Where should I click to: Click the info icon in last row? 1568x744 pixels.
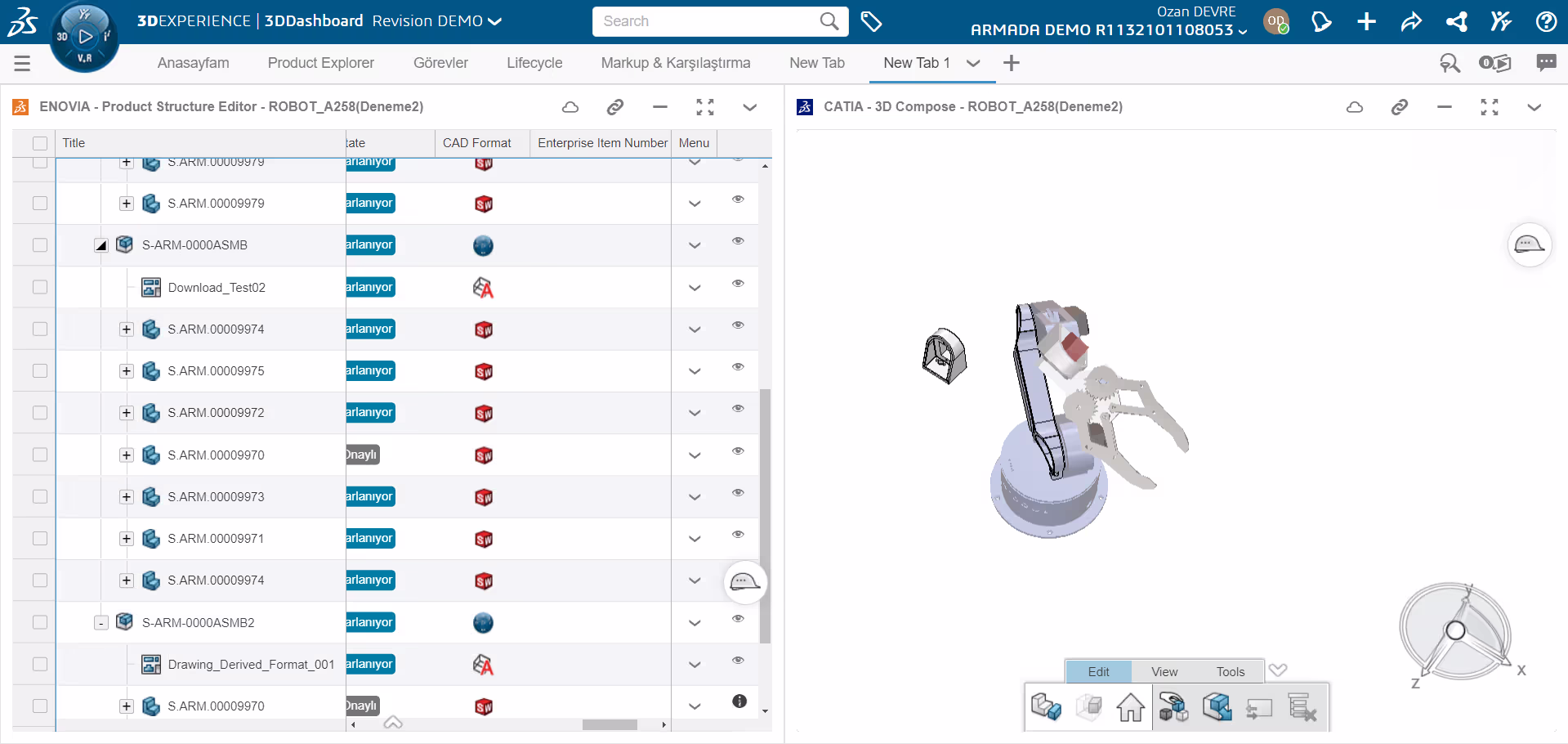click(x=739, y=701)
